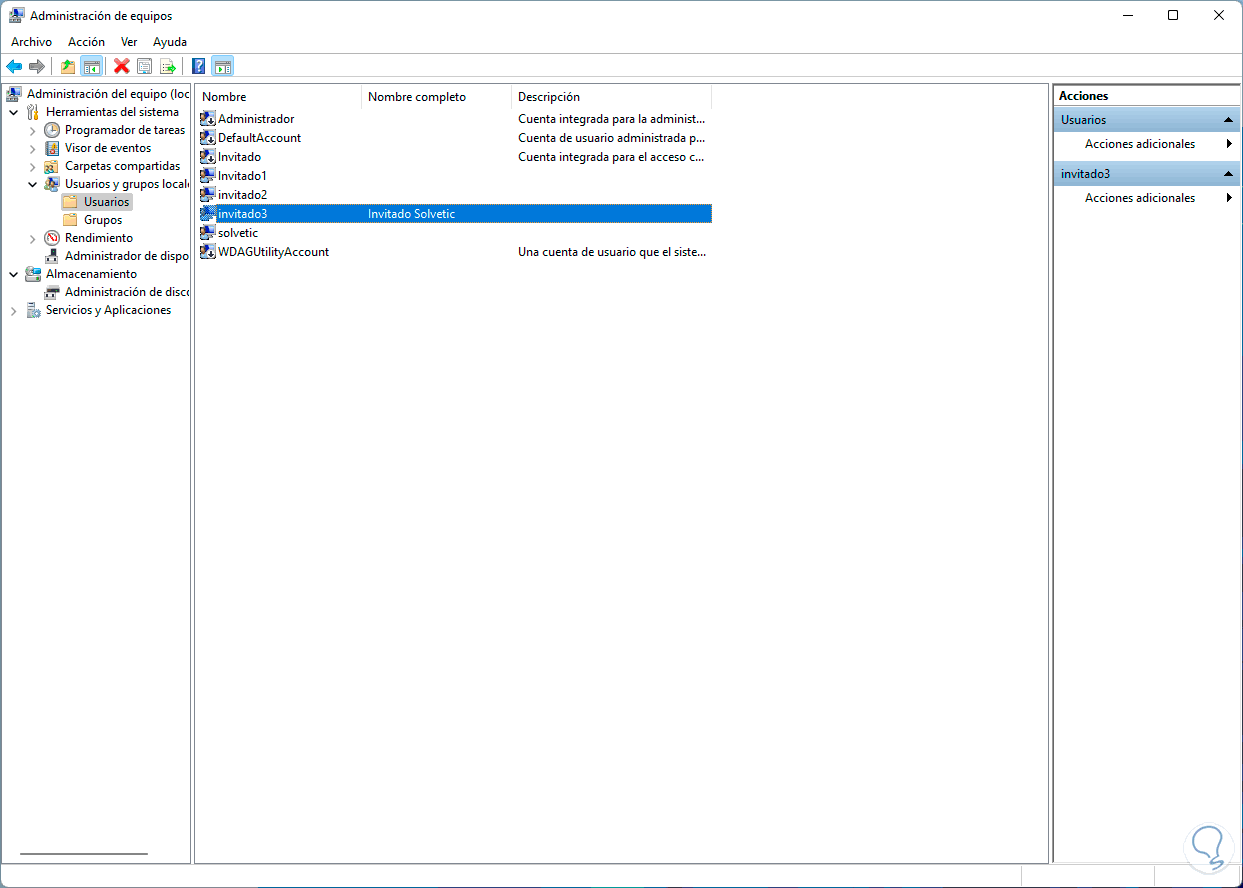Collapse the Usuarios section in Acciones pane
This screenshot has width=1243, height=888.
click(1228, 120)
